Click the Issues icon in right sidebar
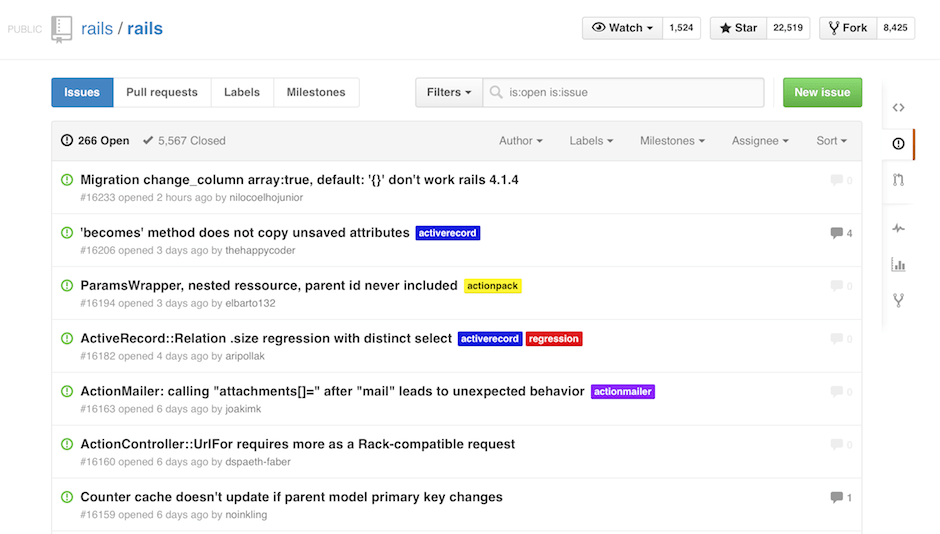The height and width of the screenshot is (534, 940). pyautogui.click(x=898, y=144)
